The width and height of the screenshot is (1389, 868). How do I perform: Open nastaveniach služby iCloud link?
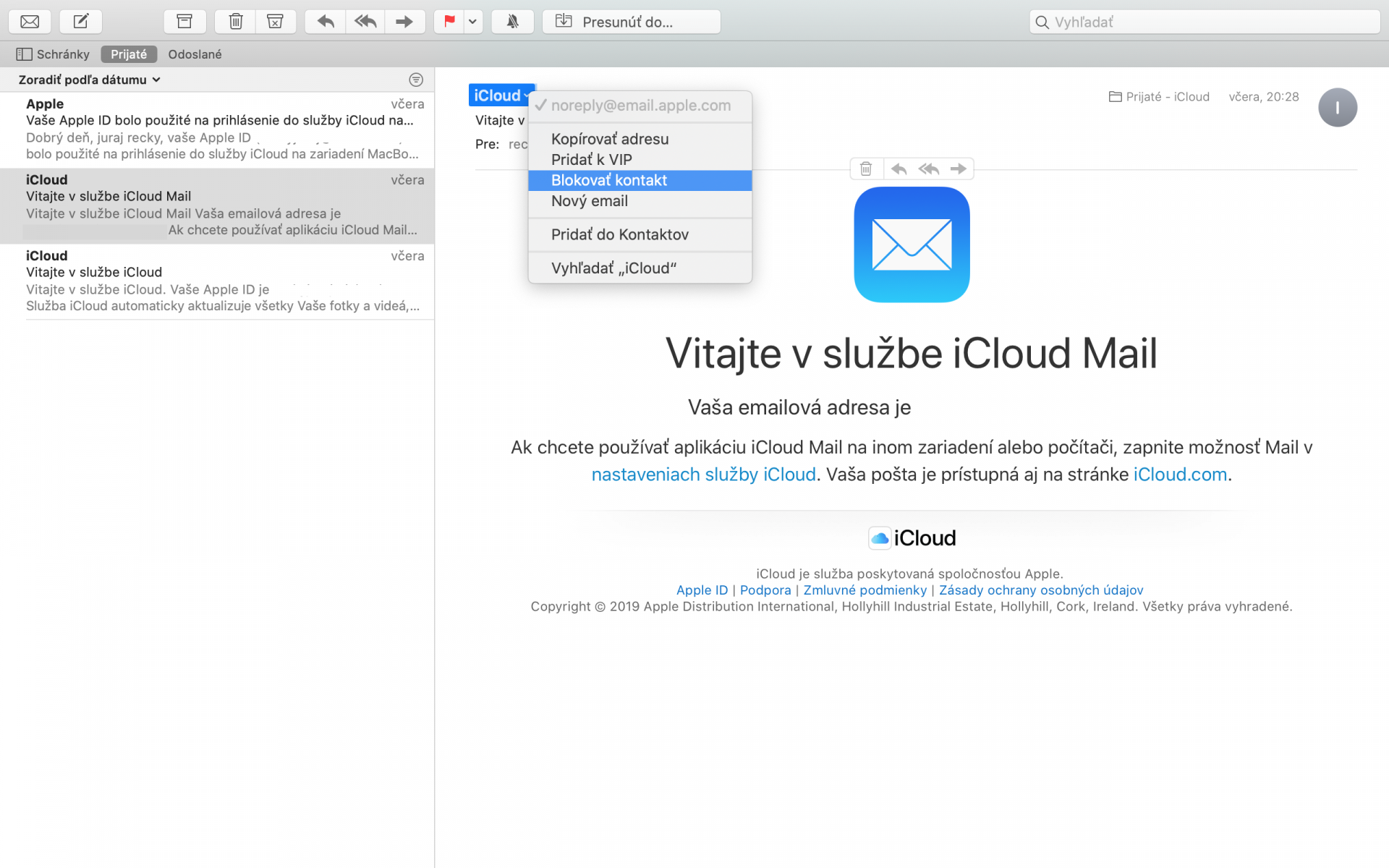703,475
